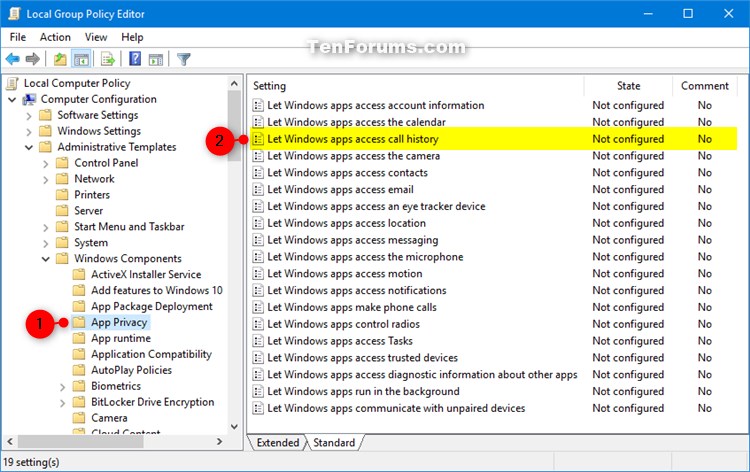Open the Help menu
Screen dimensions: 750x472
pyautogui.click(x=132, y=37)
